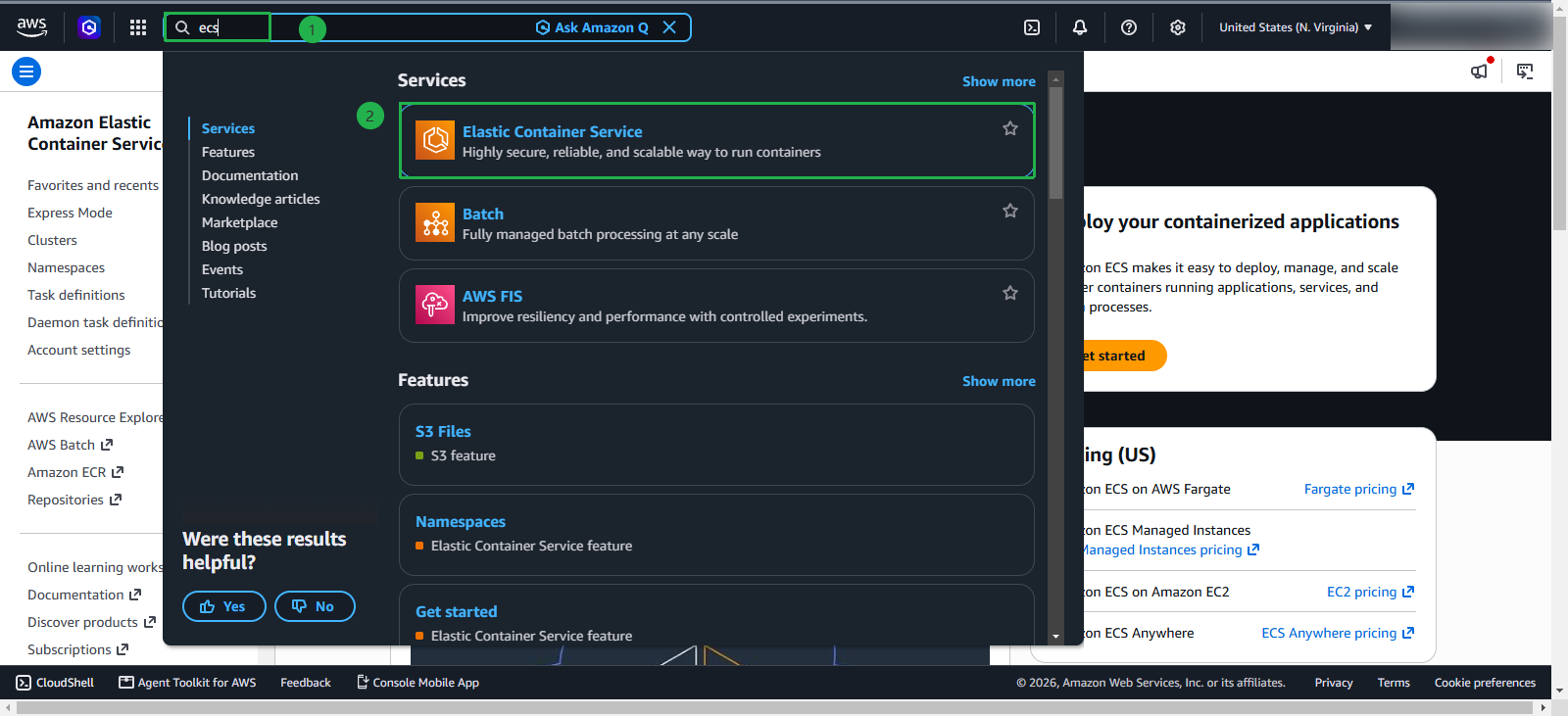1568x716 pixels.
Task: Select Features in search categories list
Action: (228, 152)
